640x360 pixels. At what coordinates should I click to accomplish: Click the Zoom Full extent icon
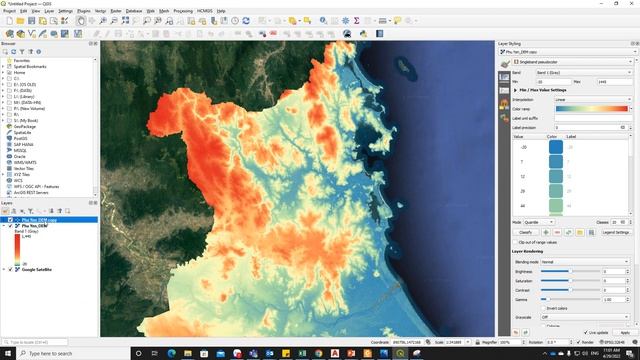(125, 21)
